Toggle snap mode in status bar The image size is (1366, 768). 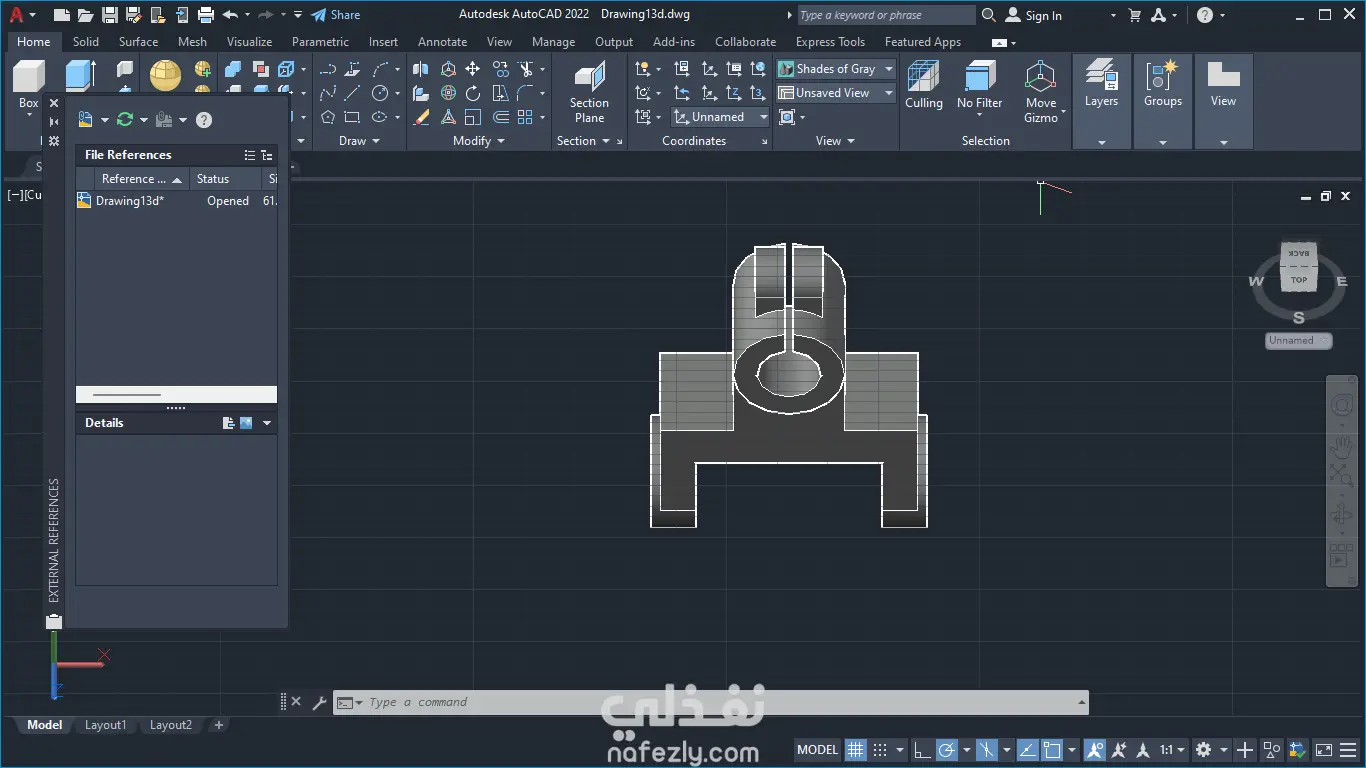(880, 750)
